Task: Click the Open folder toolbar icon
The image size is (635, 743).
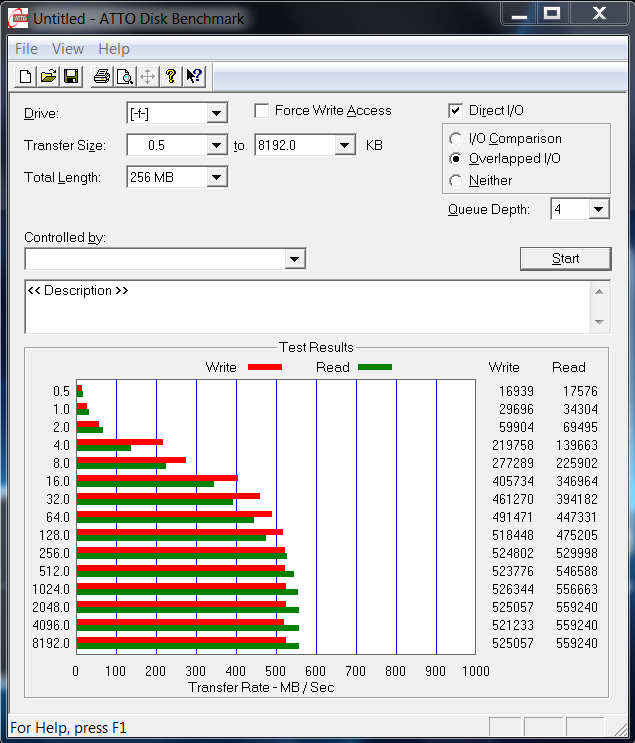Action: click(x=48, y=76)
